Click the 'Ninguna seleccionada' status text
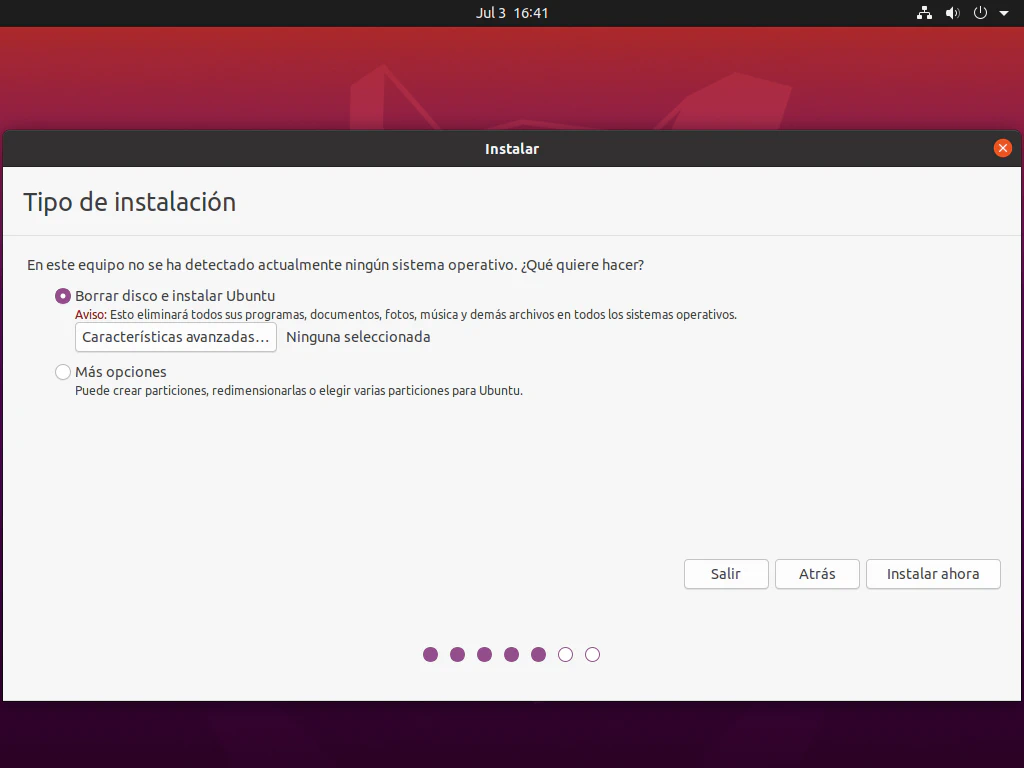The width and height of the screenshot is (1024, 768). point(358,337)
